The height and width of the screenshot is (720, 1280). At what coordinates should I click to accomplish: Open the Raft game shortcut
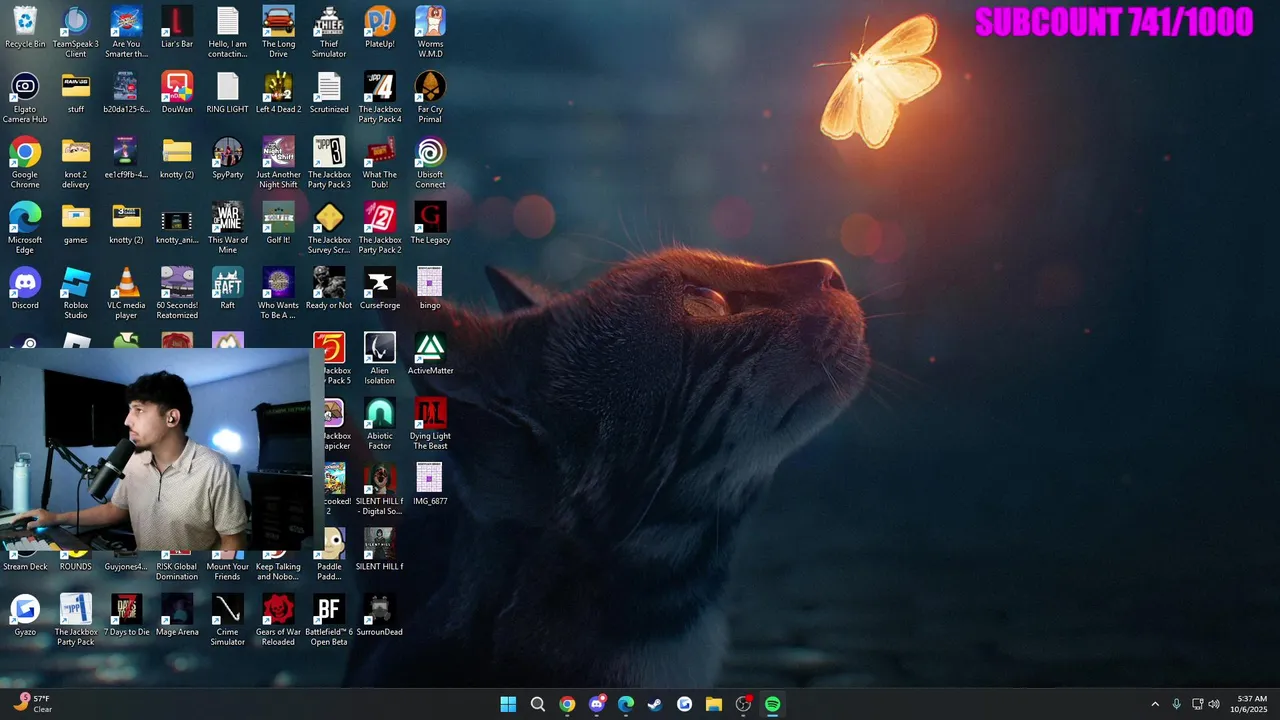tap(228, 288)
